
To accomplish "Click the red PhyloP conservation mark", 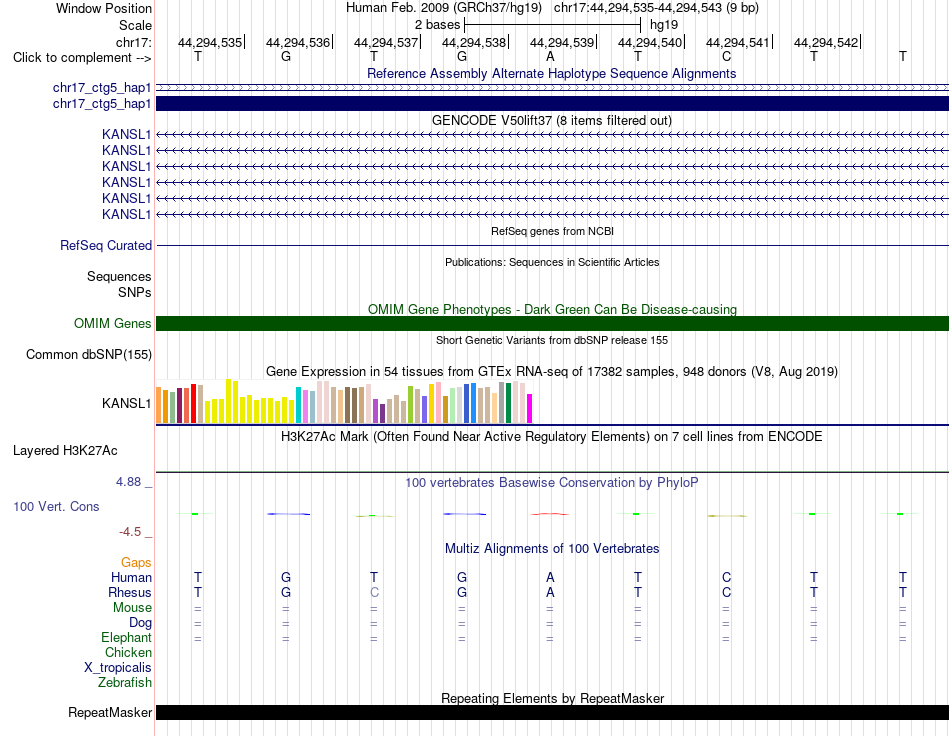I will pyautogui.click(x=550, y=514).
